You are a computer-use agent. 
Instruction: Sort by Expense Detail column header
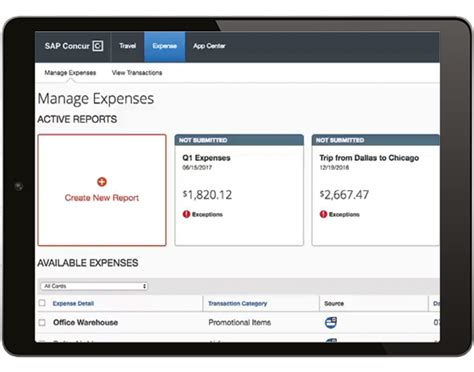(x=73, y=303)
